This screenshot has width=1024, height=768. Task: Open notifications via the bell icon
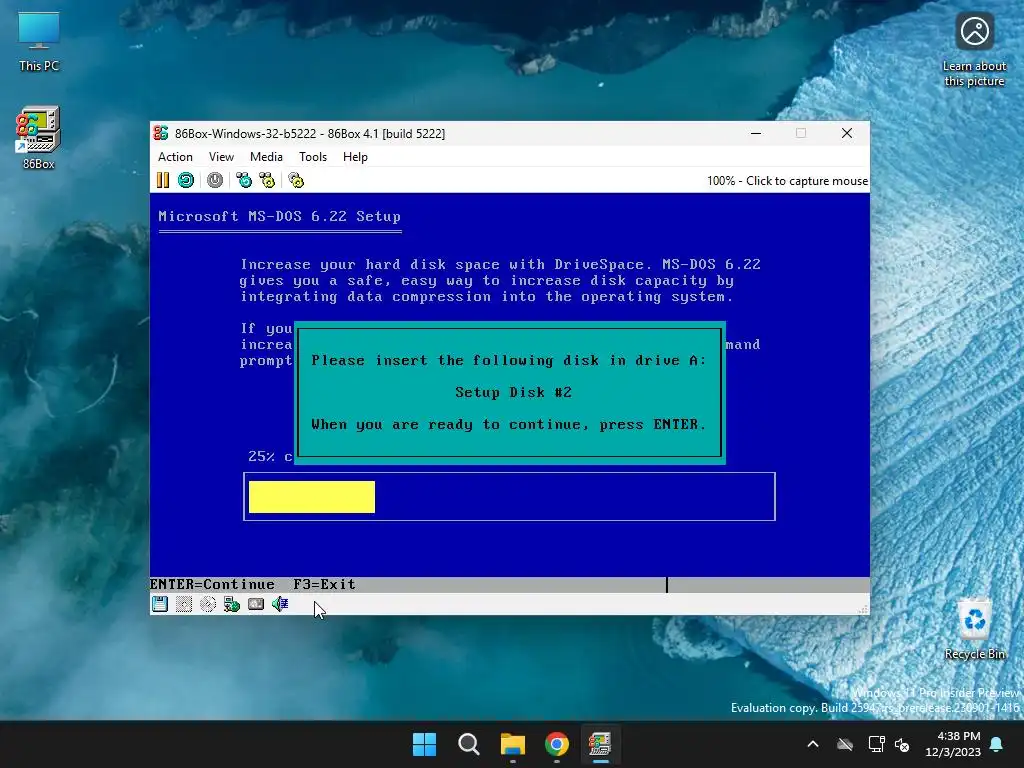tap(996, 744)
